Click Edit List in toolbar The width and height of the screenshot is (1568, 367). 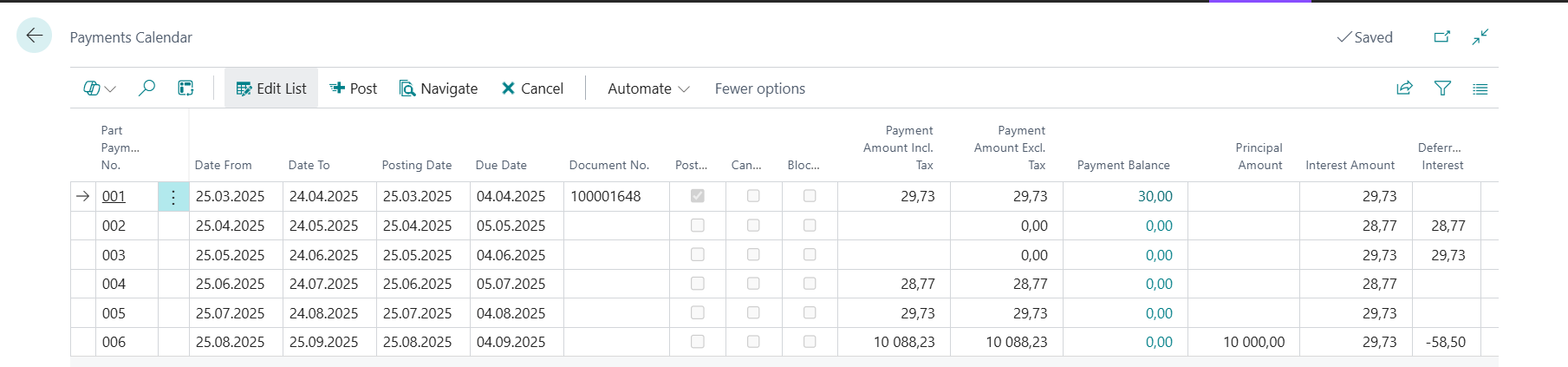(271, 88)
